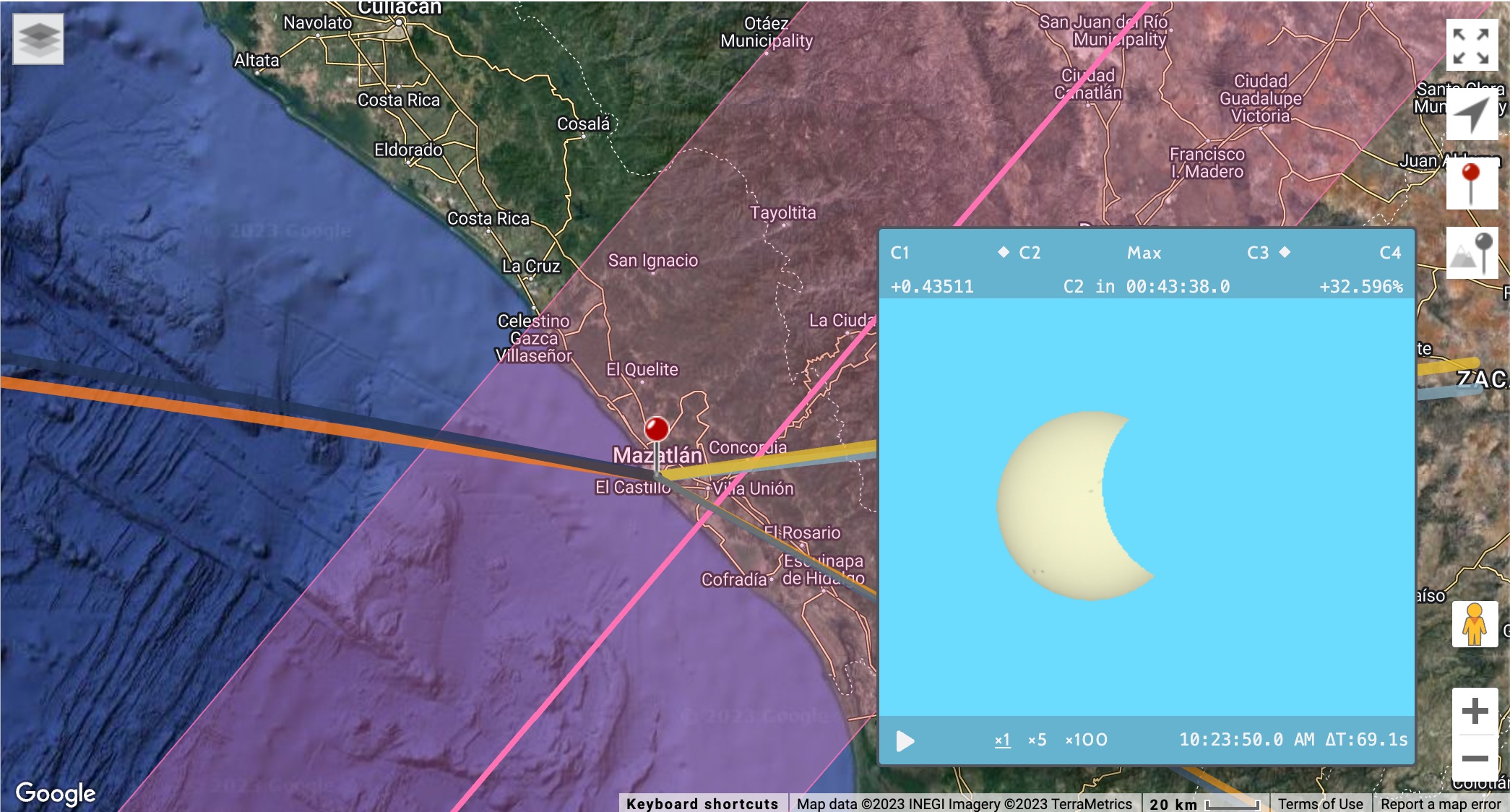Click the El Rosario label
This screenshot has width=1510, height=812.
(x=803, y=532)
